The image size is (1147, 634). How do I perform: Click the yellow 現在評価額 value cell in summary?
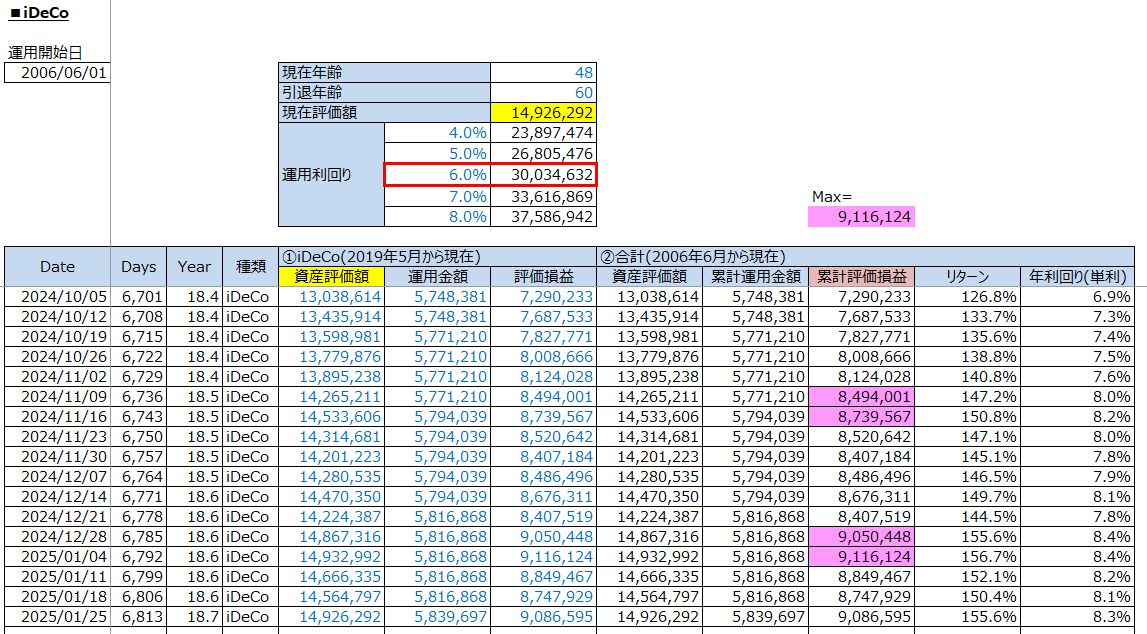543,113
